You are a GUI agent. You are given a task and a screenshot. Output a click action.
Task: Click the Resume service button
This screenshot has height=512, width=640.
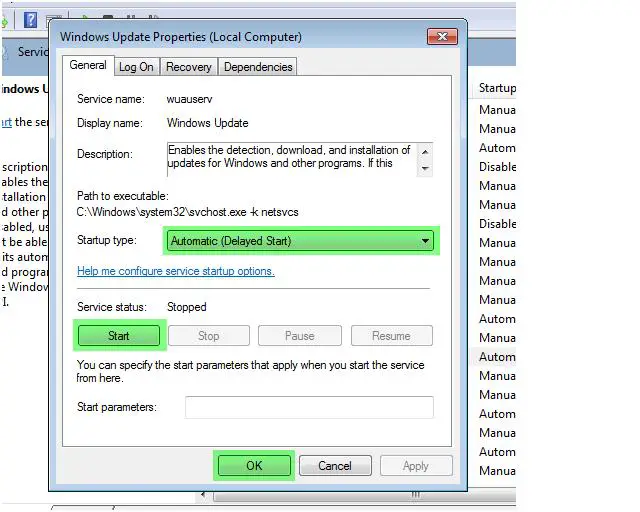[x=391, y=336]
